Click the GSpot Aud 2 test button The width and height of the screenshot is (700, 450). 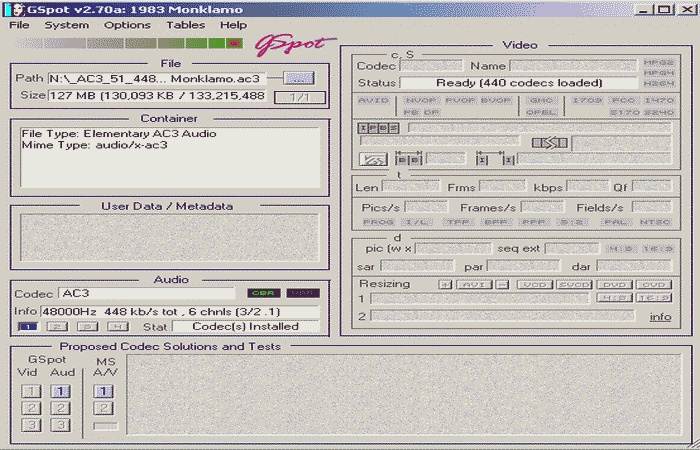pyautogui.click(x=61, y=408)
